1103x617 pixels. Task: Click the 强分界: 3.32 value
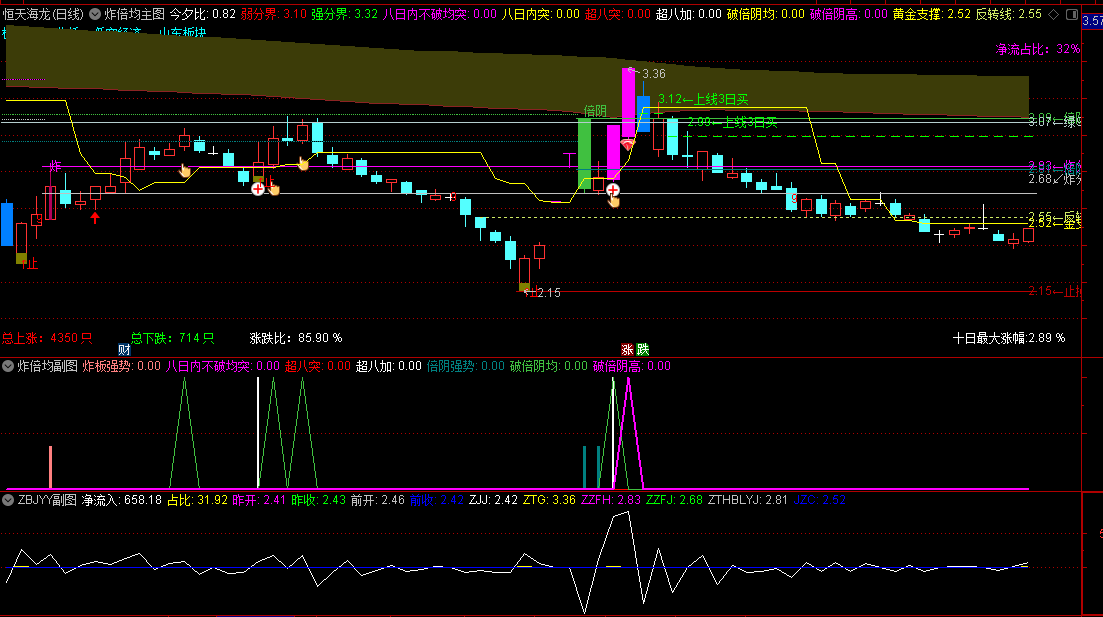[x=345, y=14]
